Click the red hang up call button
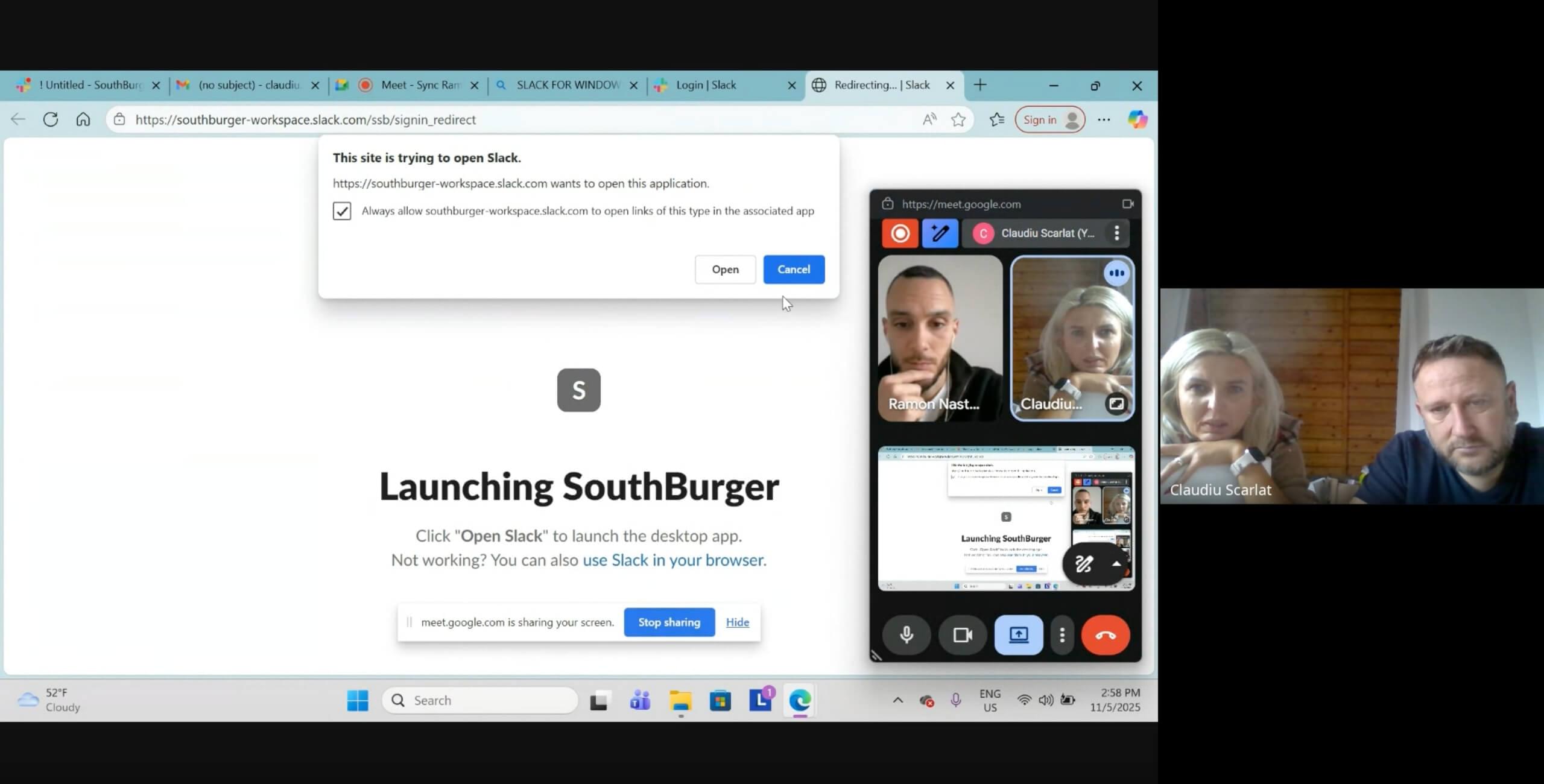Image resolution: width=1544 pixels, height=784 pixels. 1105,635
